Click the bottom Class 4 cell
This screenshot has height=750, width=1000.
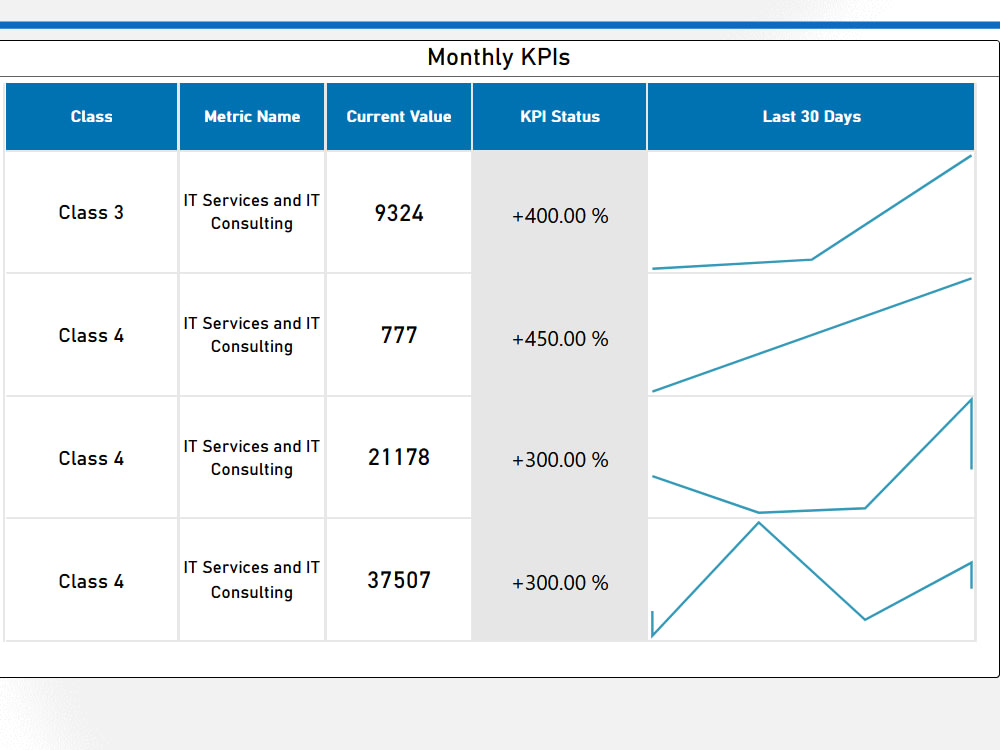pos(91,580)
